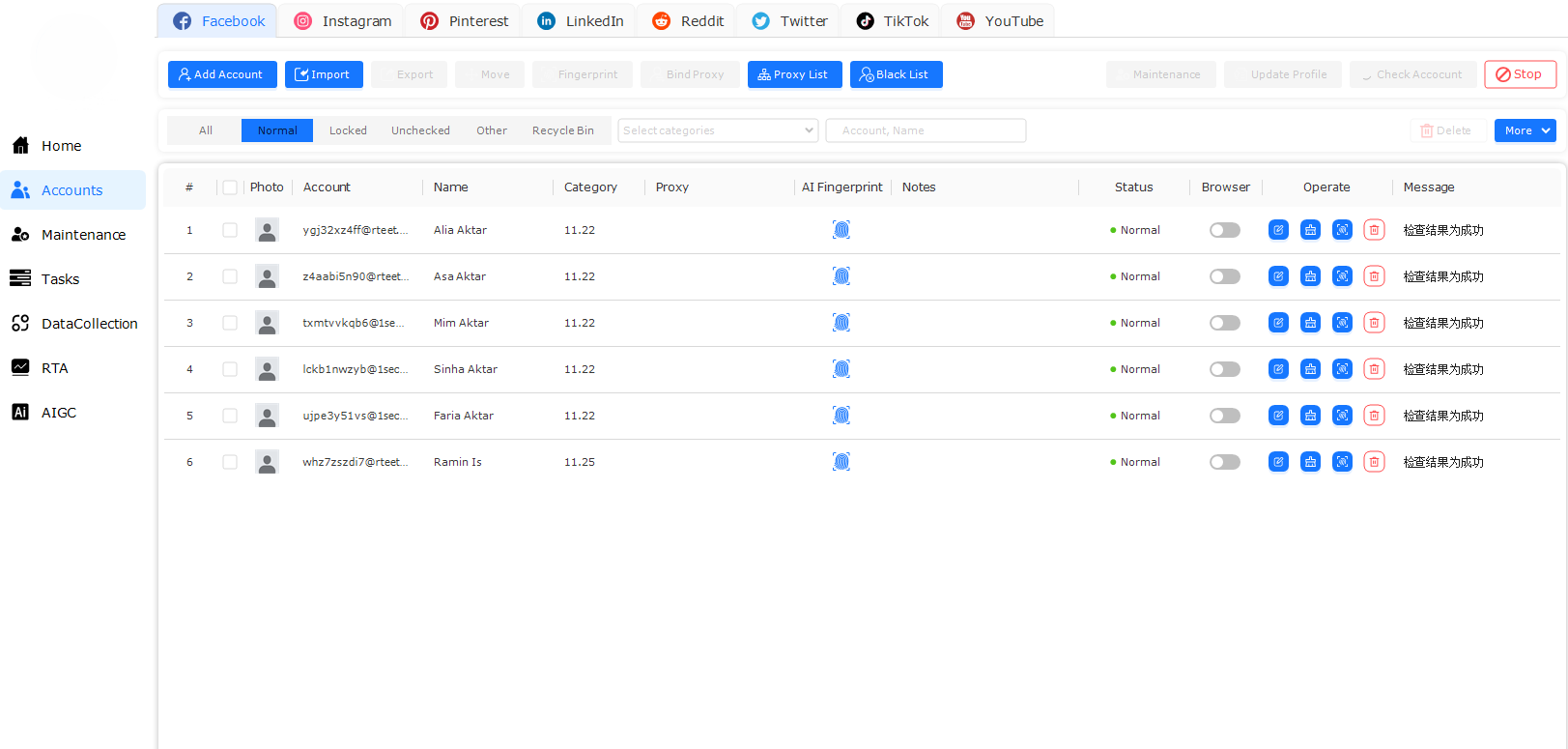Viewport: 1568px width, 749px height.
Task: Edit the Faria Aktar account
Action: coord(1278,416)
